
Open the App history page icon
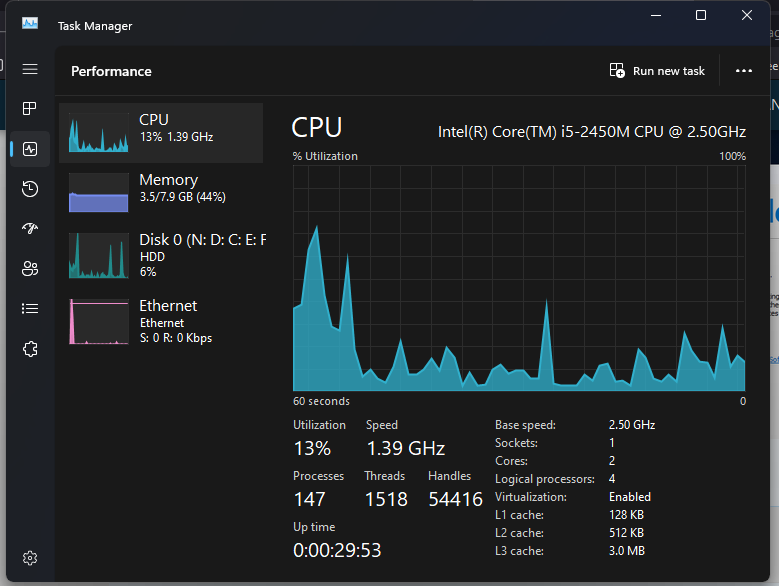[30, 189]
